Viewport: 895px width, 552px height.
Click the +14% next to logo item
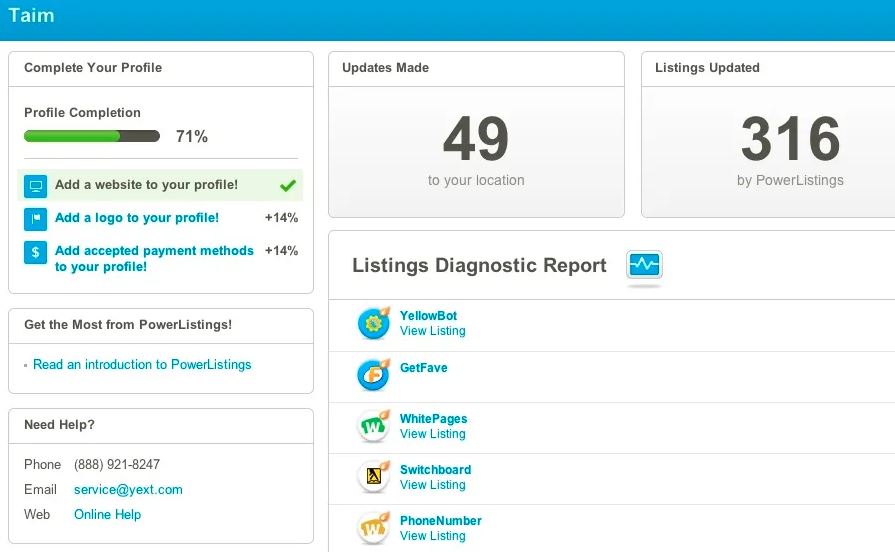281,217
